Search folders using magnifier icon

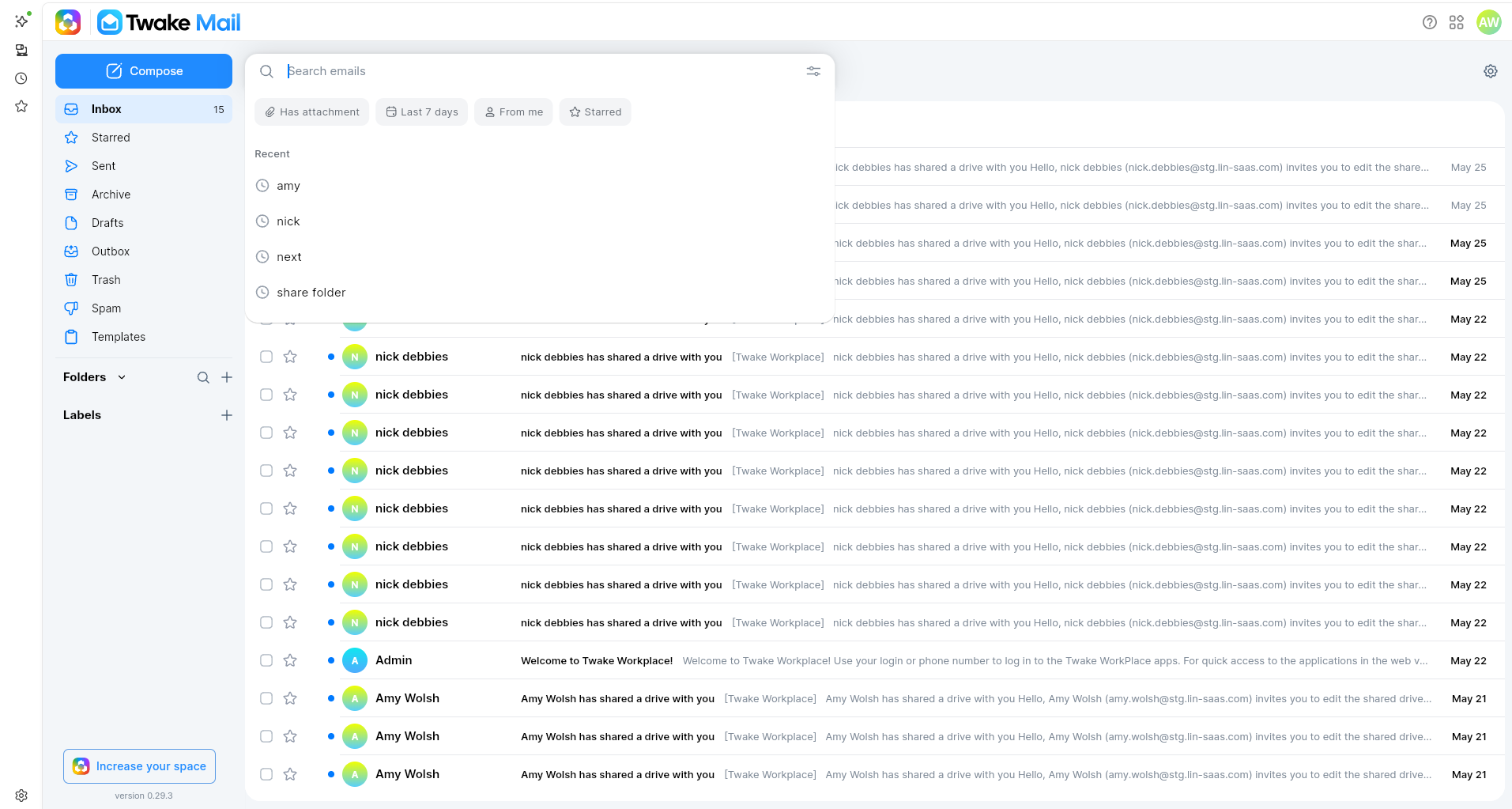[203, 377]
